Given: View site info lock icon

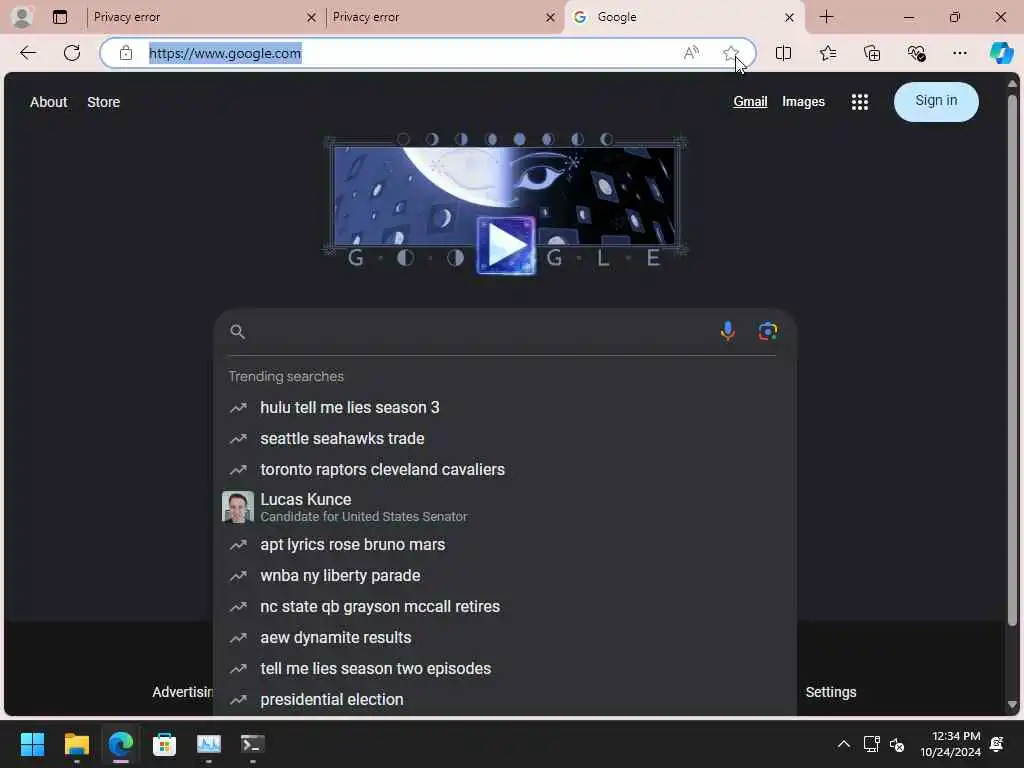Looking at the screenshot, I should pyautogui.click(x=125, y=53).
